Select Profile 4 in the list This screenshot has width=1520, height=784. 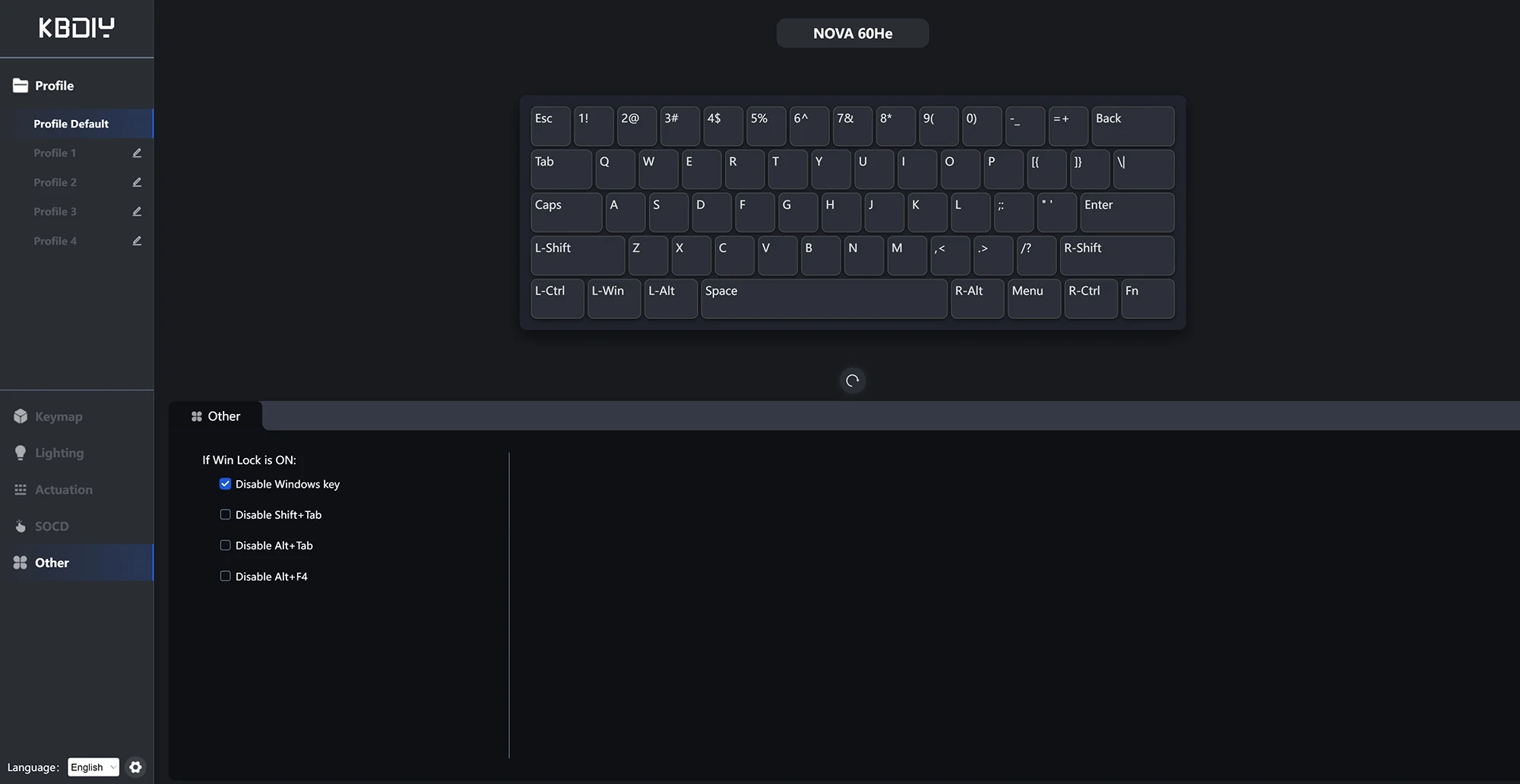pyautogui.click(x=55, y=241)
